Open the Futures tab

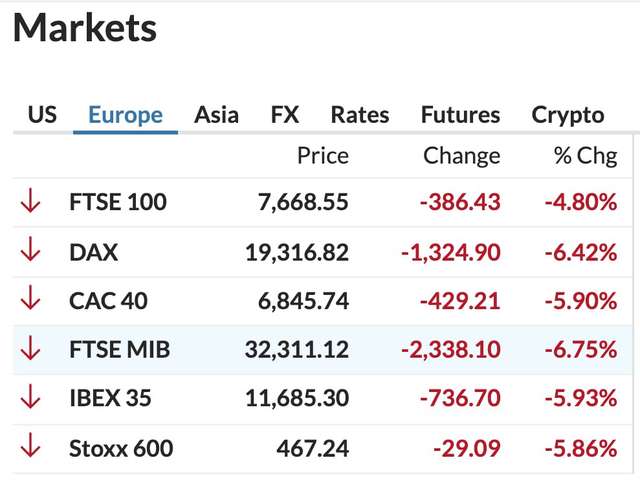[461, 114]
